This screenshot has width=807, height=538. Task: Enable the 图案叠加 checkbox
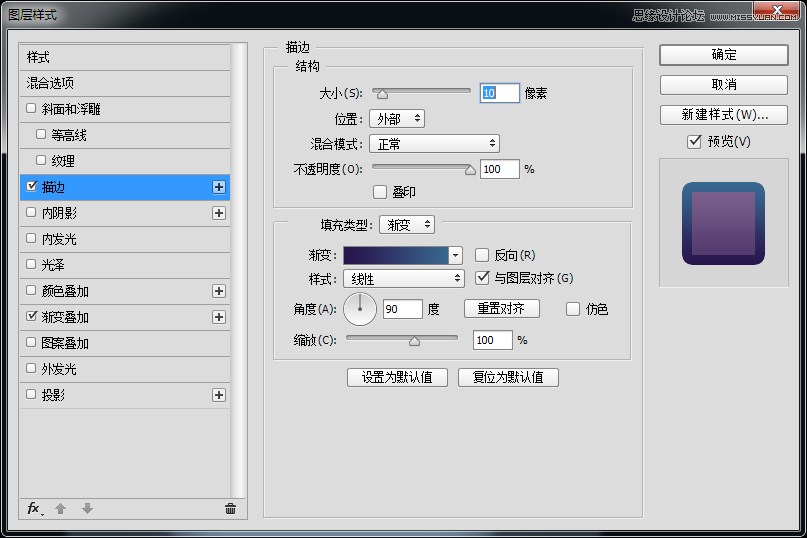[31, 342]
